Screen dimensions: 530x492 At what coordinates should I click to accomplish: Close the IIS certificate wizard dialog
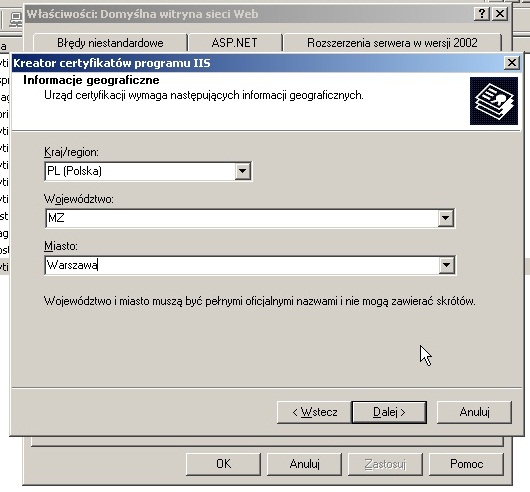[512, 63]
